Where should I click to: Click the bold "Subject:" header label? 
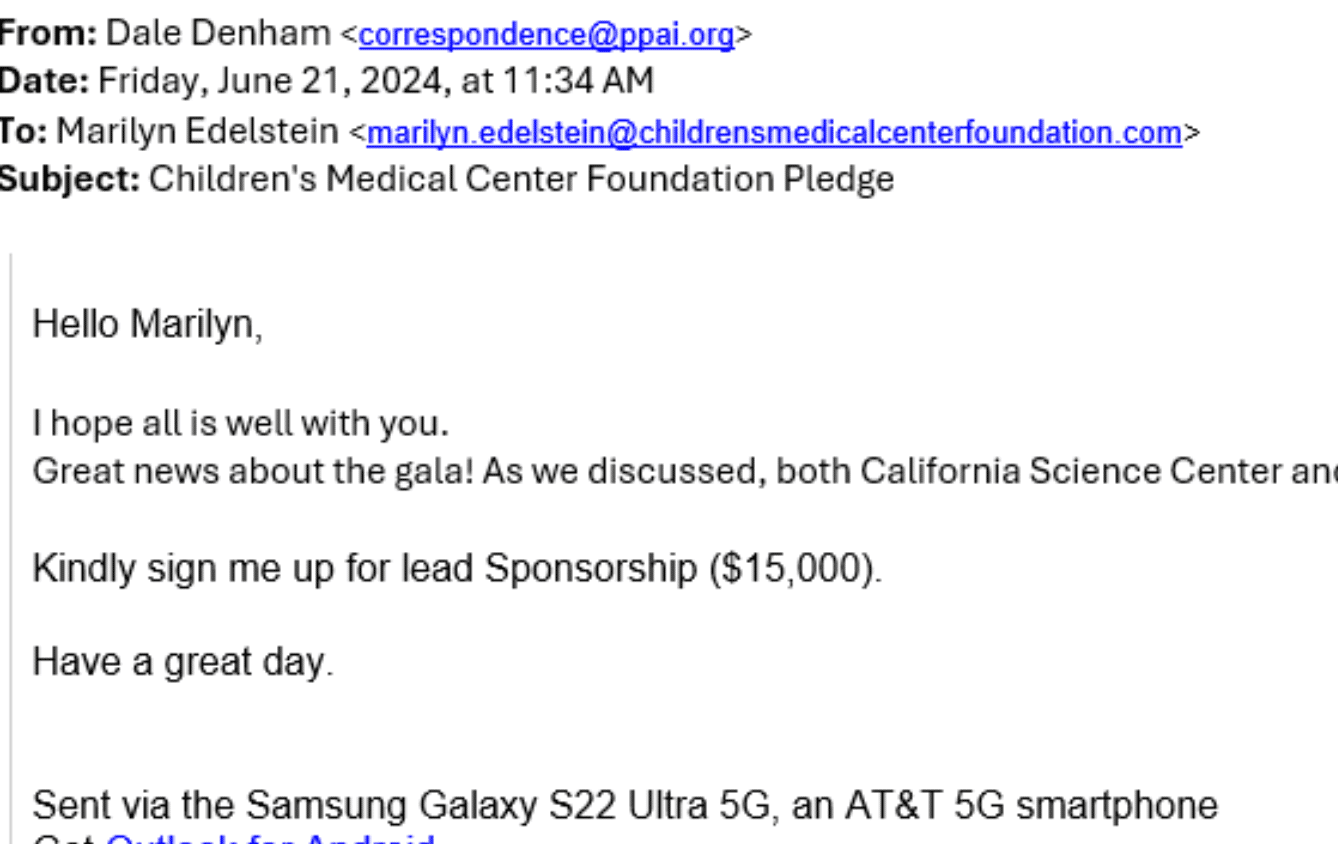click(69, 179)
